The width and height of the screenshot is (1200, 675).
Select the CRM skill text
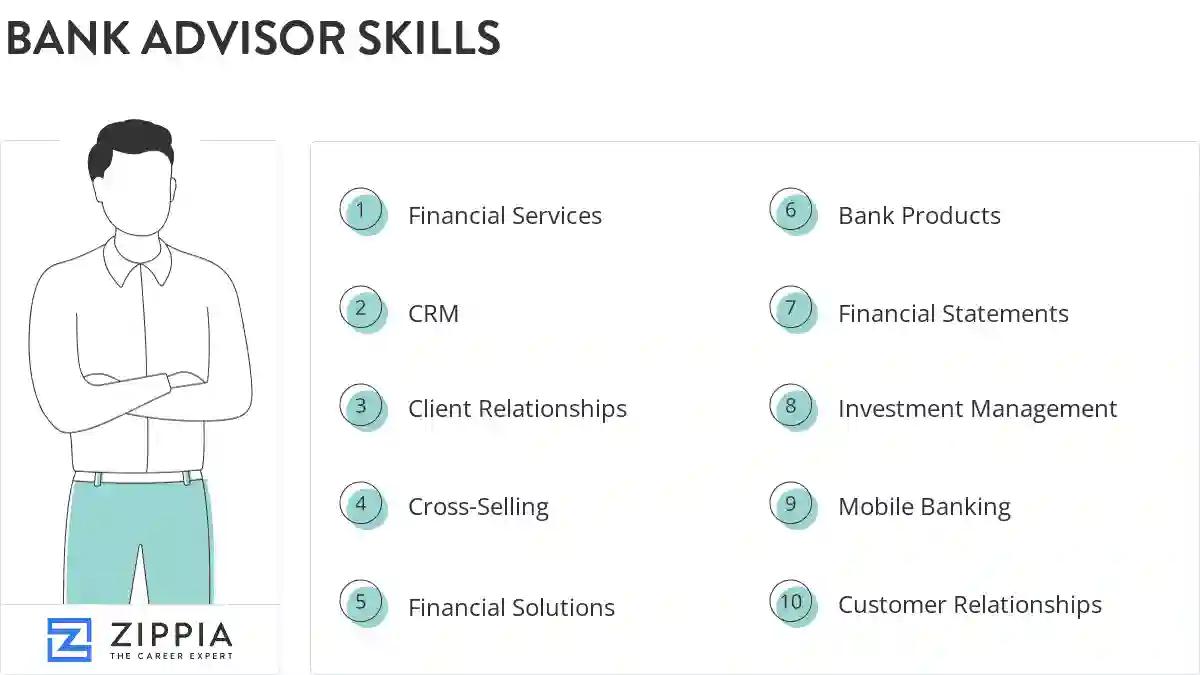(434, 314)
